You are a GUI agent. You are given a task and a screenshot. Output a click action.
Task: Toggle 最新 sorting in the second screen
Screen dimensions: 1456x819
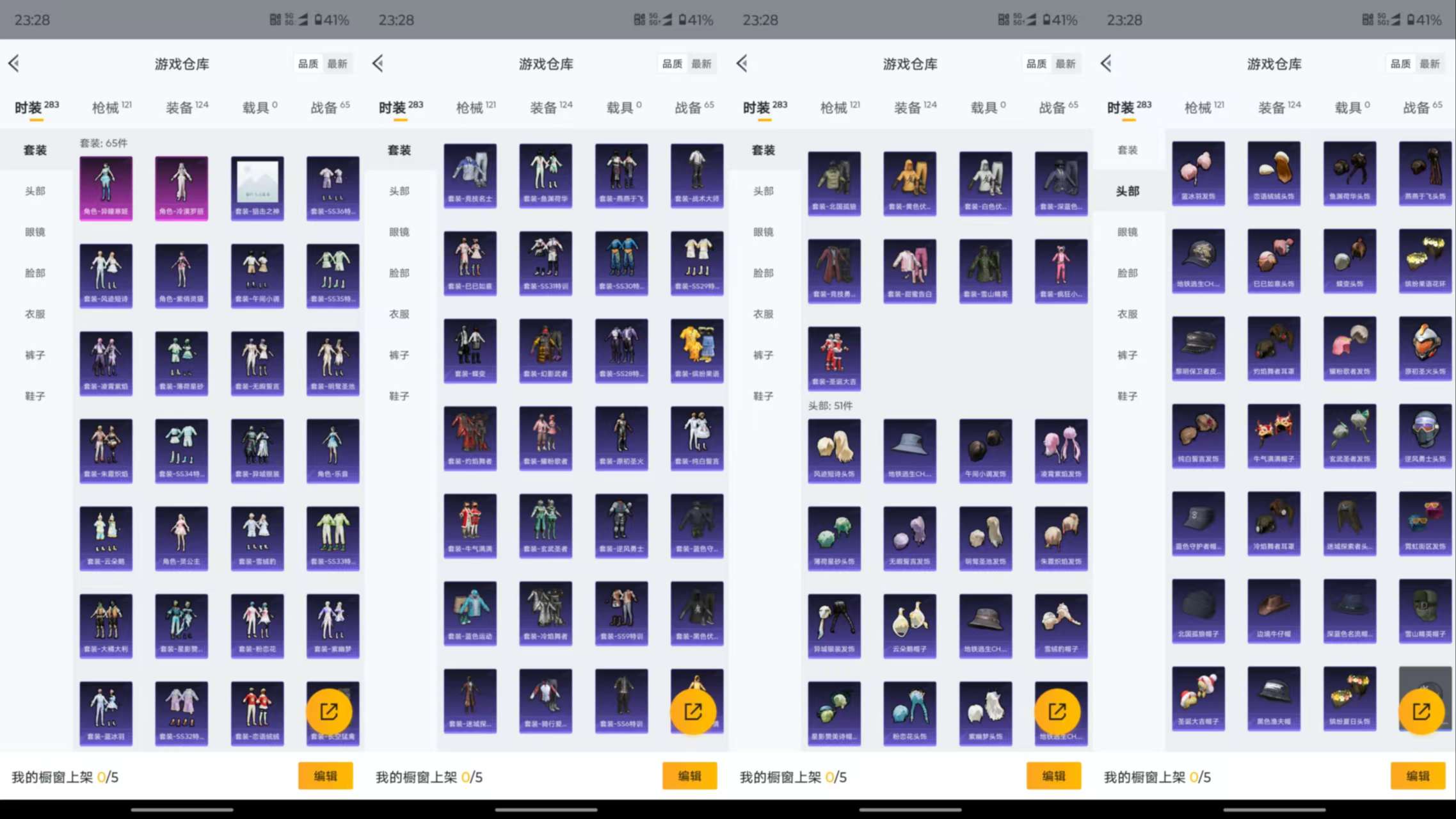click(701, 64)
